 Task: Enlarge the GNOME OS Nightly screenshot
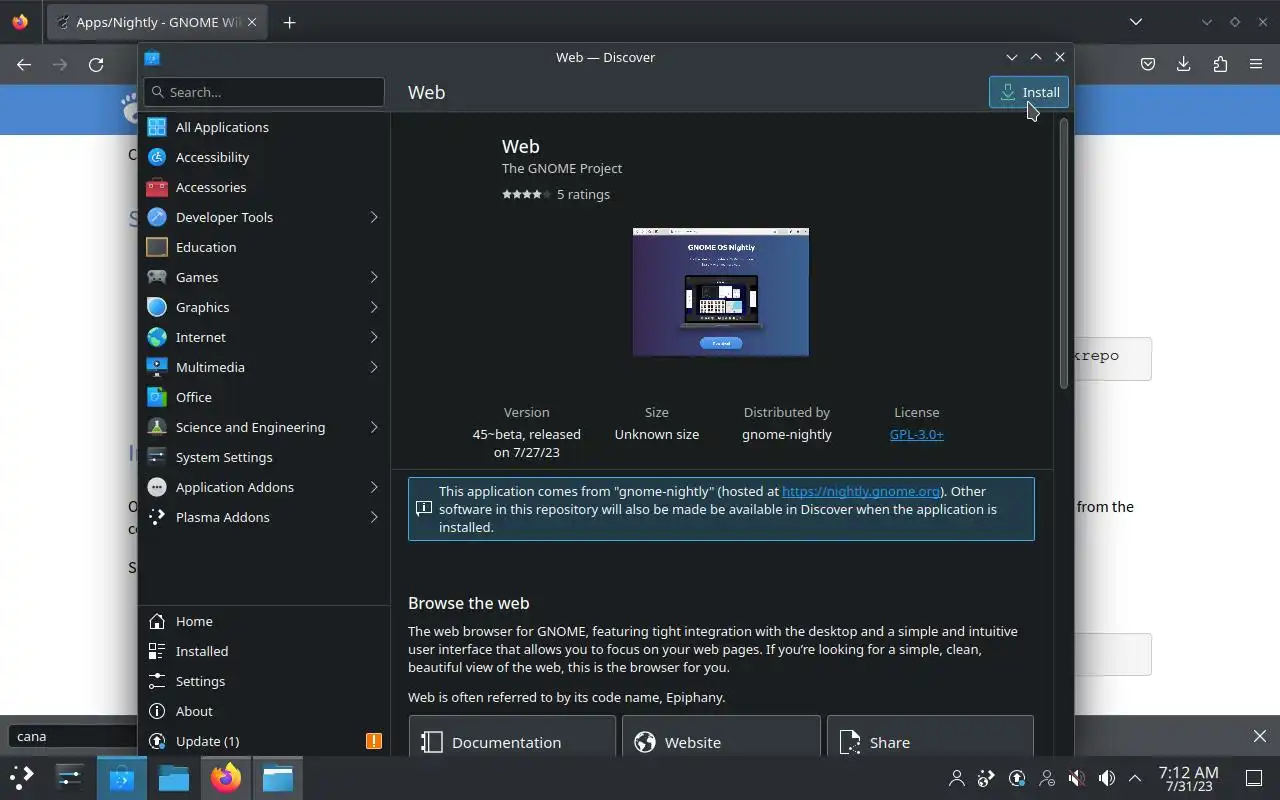tap(721, 292)
